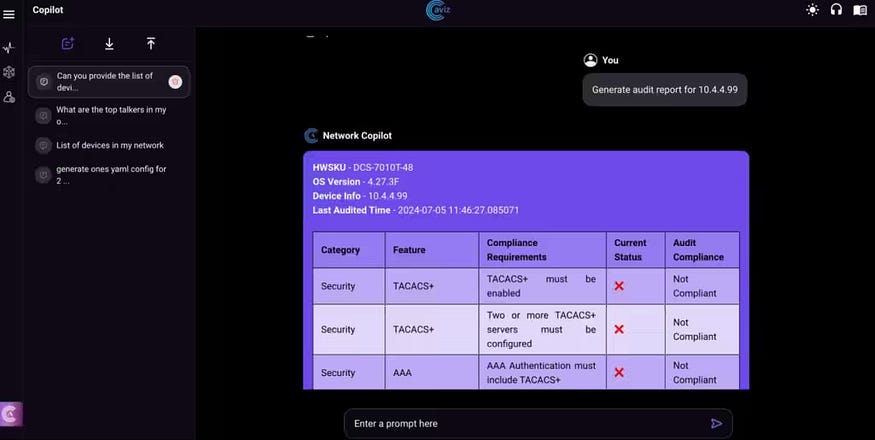875x440 pixels.
Task: Click the 'HWSKU - DCS-7010T-48' line
Action: (x=363, y=168)
